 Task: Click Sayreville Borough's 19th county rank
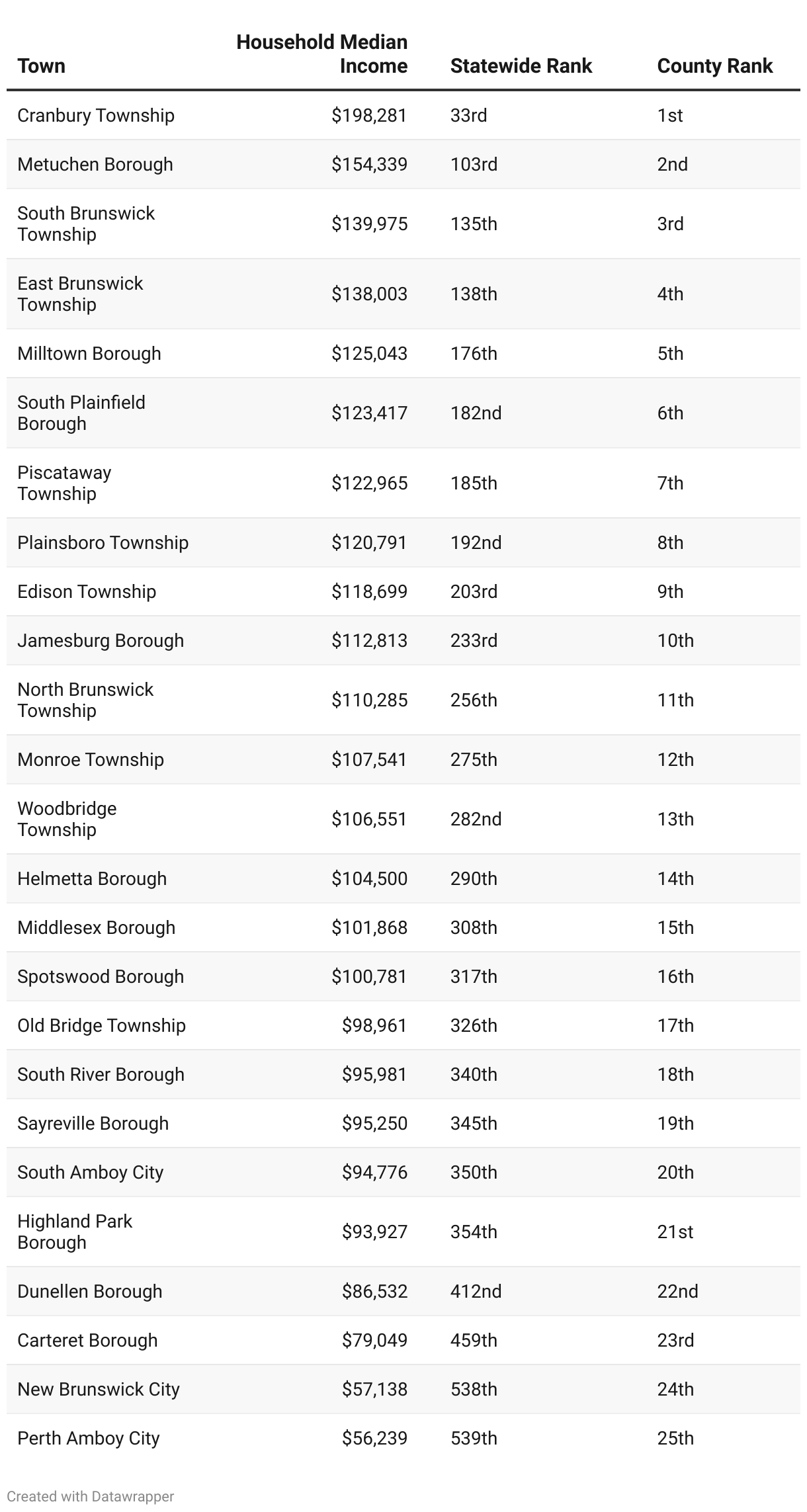pos(675,1124)
